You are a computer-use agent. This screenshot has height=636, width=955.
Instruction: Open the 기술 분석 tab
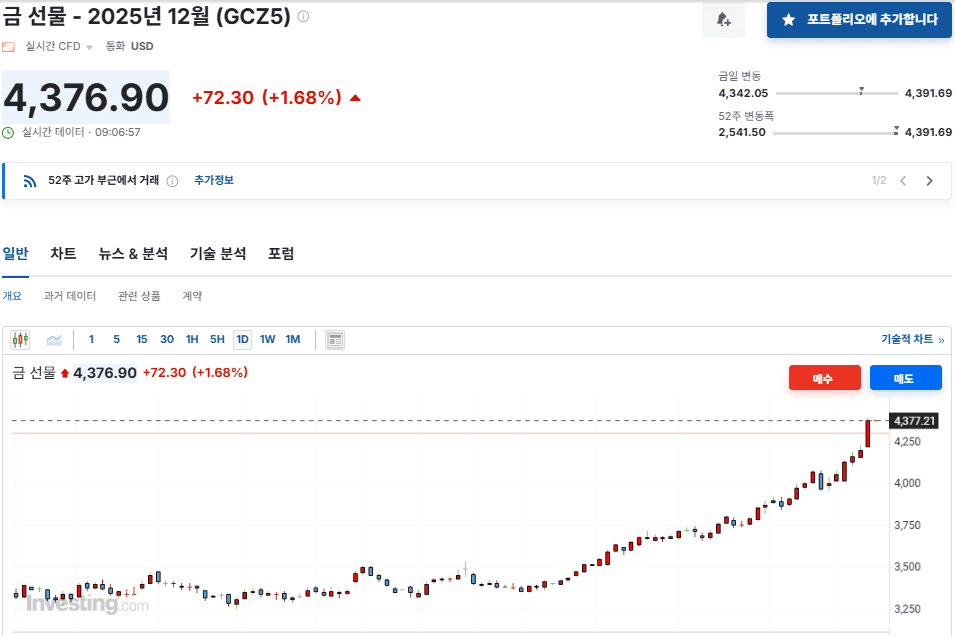point(218,254)
